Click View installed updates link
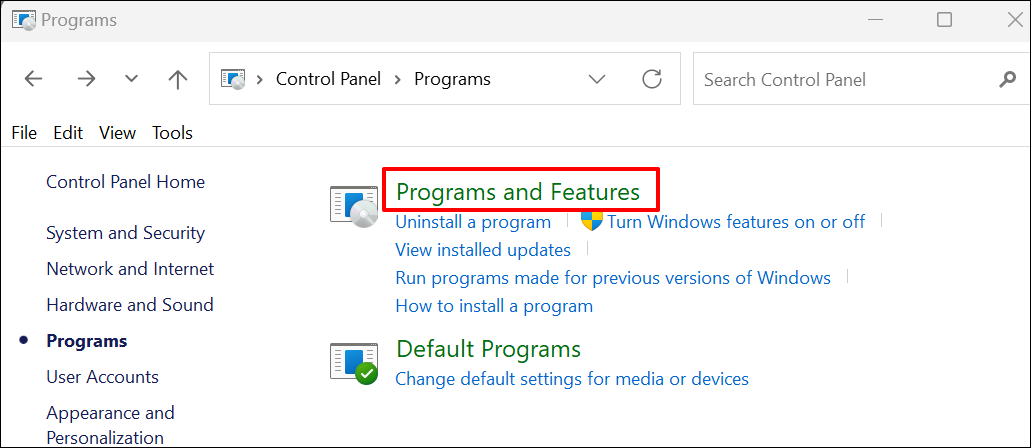 (x=483, y=250)
